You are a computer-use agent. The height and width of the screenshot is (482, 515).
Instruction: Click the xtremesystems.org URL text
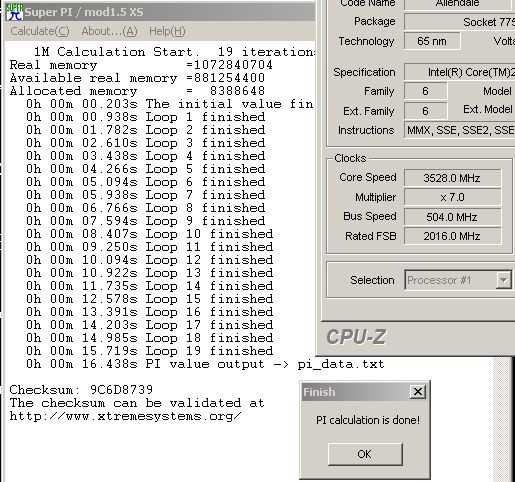[x=125, y=416]
